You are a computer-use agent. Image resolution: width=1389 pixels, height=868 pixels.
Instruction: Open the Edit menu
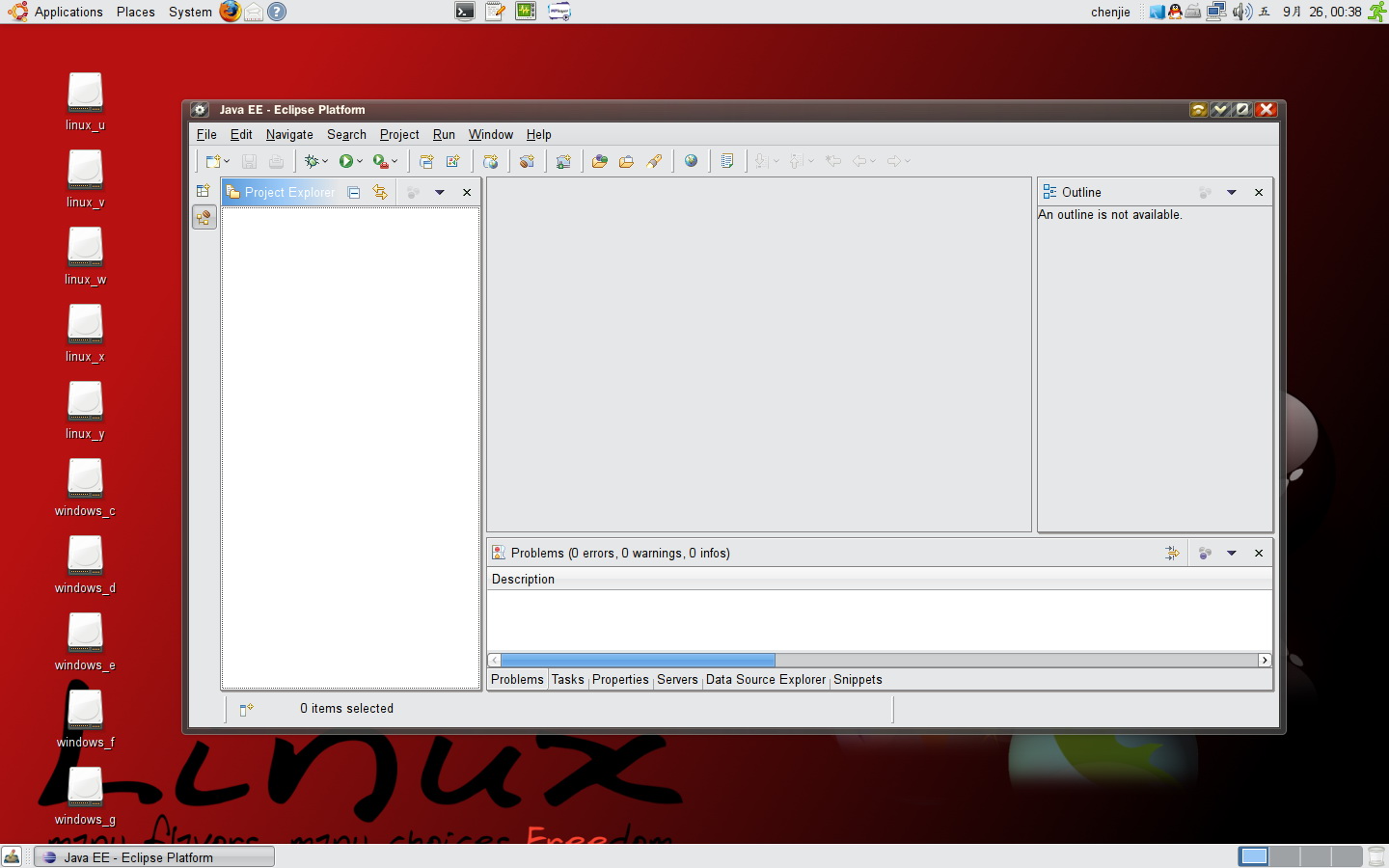(x=241, y=134)
